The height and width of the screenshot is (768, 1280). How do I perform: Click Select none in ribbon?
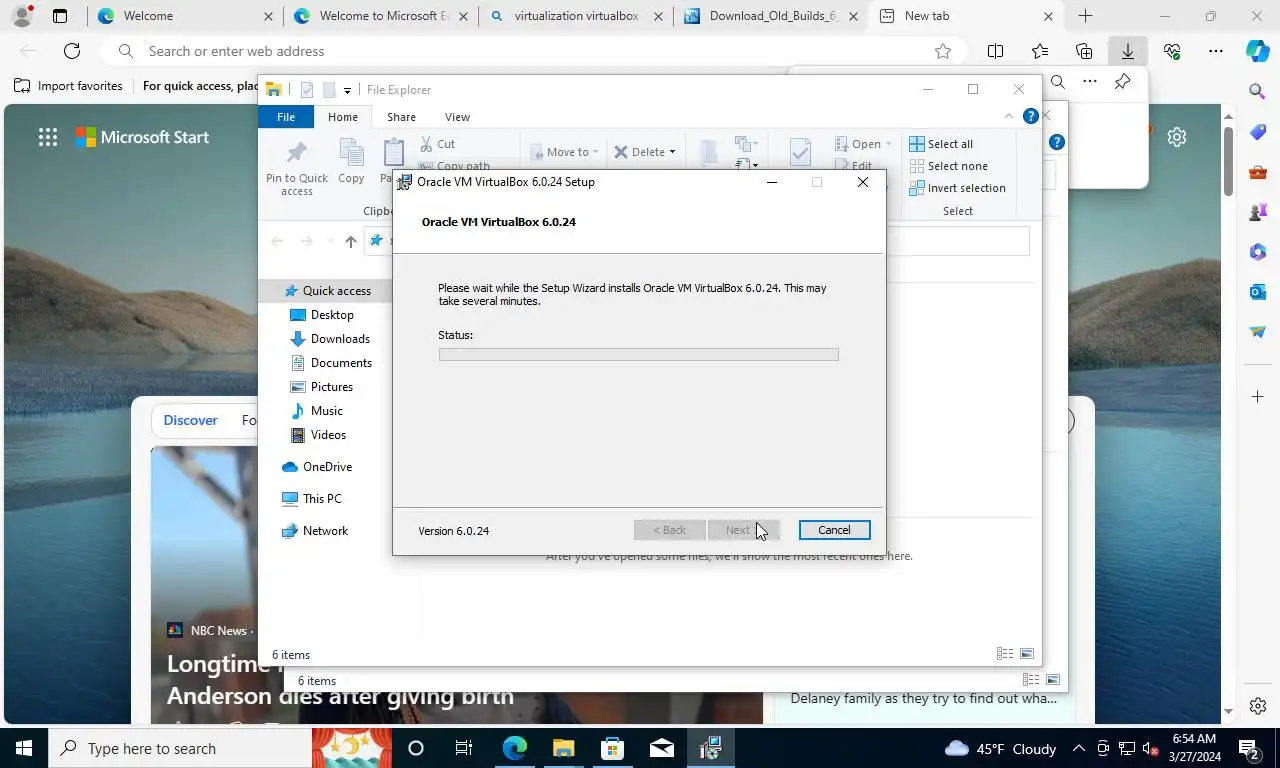pyautogui.click(x=948, y=166)
